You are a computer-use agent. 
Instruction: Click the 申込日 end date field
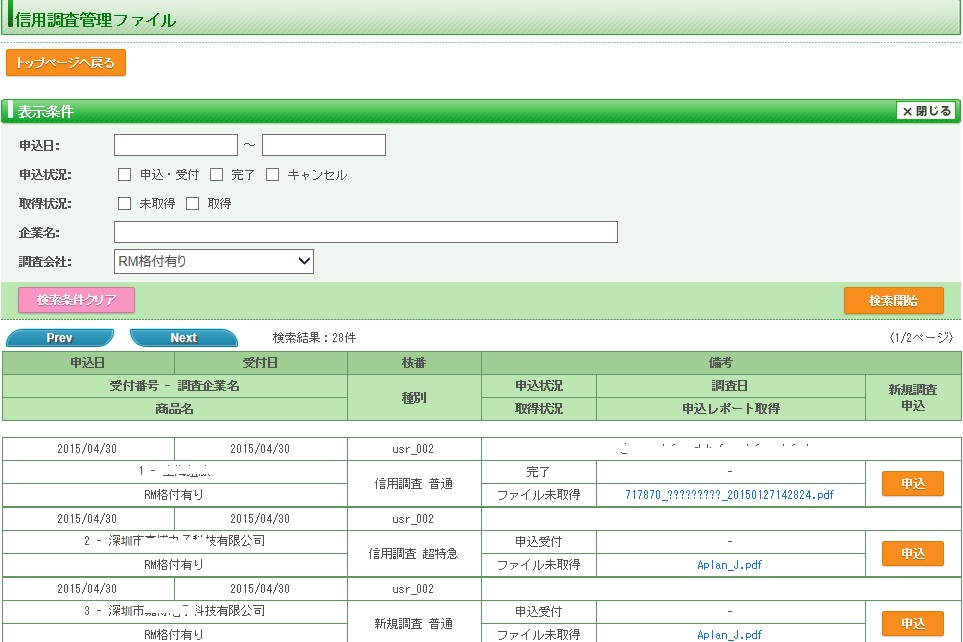[324, 146]
